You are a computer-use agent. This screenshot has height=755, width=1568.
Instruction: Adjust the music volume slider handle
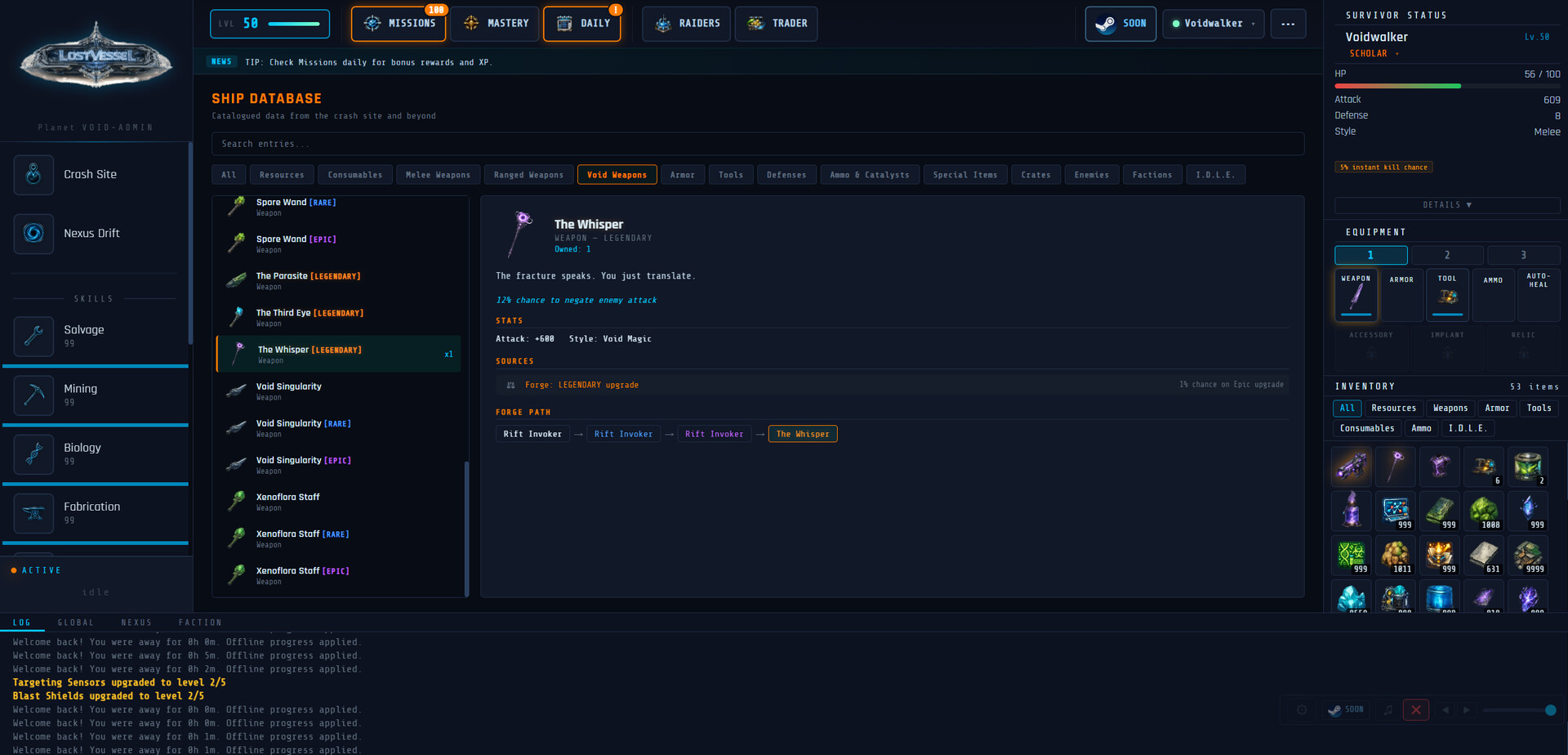tap(1550, 710)
